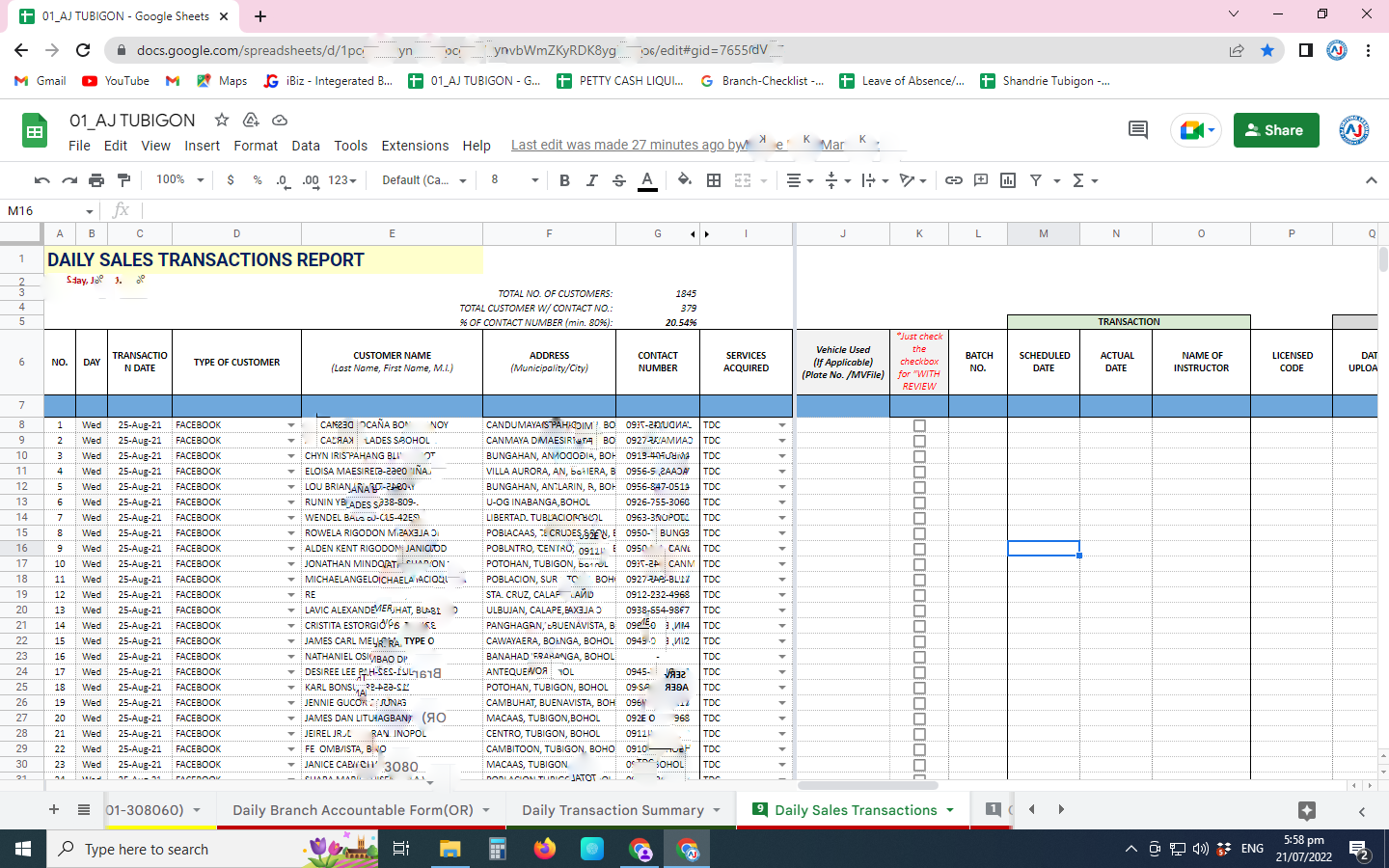
Task: Click the Move document folder icon
Action: [x=251, y=120]
